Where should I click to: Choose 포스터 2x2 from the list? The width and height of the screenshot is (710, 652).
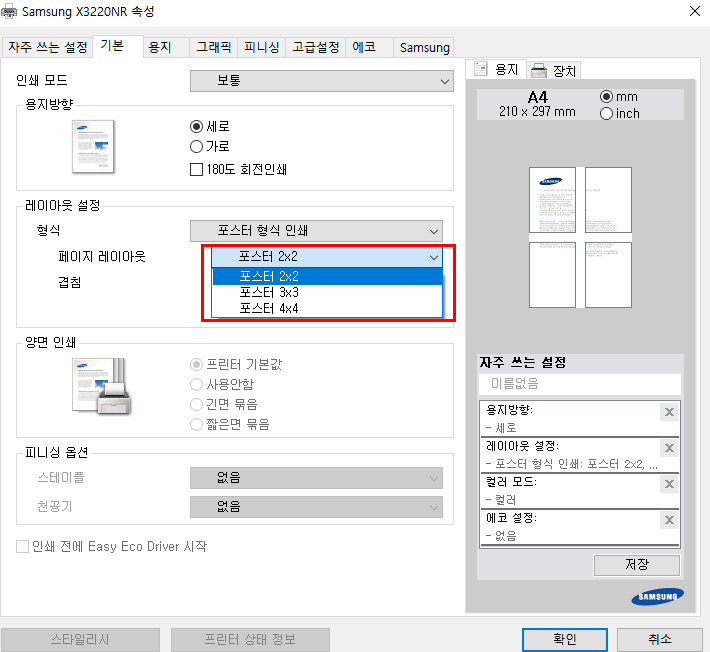click(x=327, y=276)
